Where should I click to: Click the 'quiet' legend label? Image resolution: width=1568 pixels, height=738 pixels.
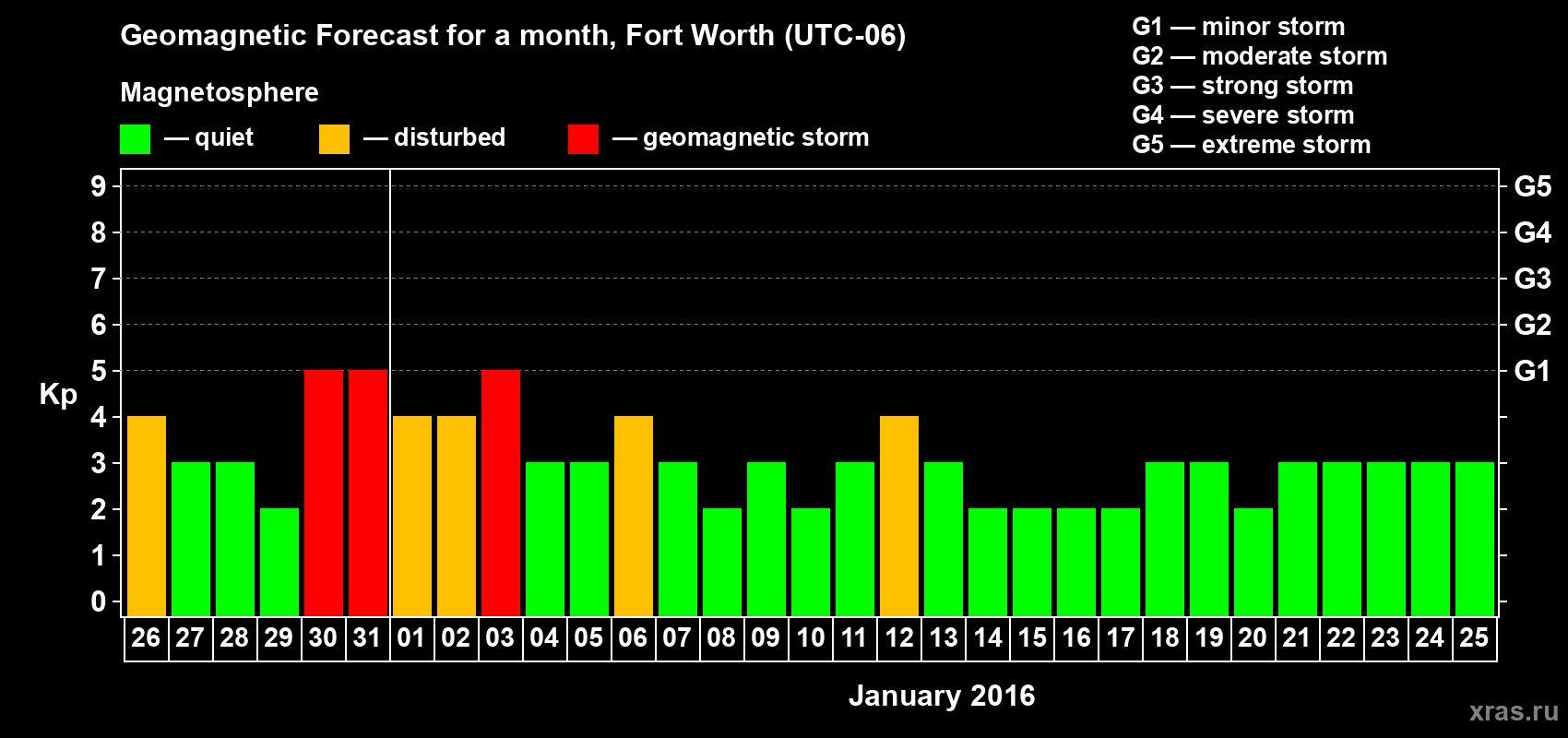(x=224, y=138)
